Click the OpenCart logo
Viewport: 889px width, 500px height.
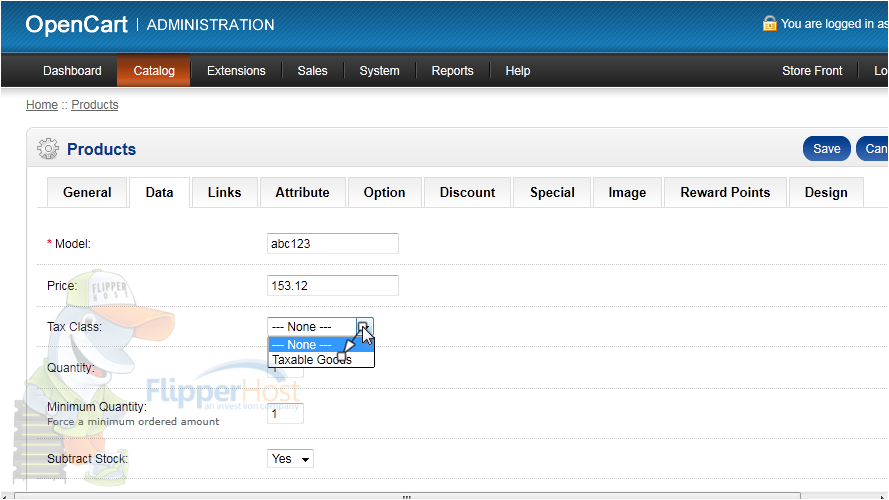point(77,24)
